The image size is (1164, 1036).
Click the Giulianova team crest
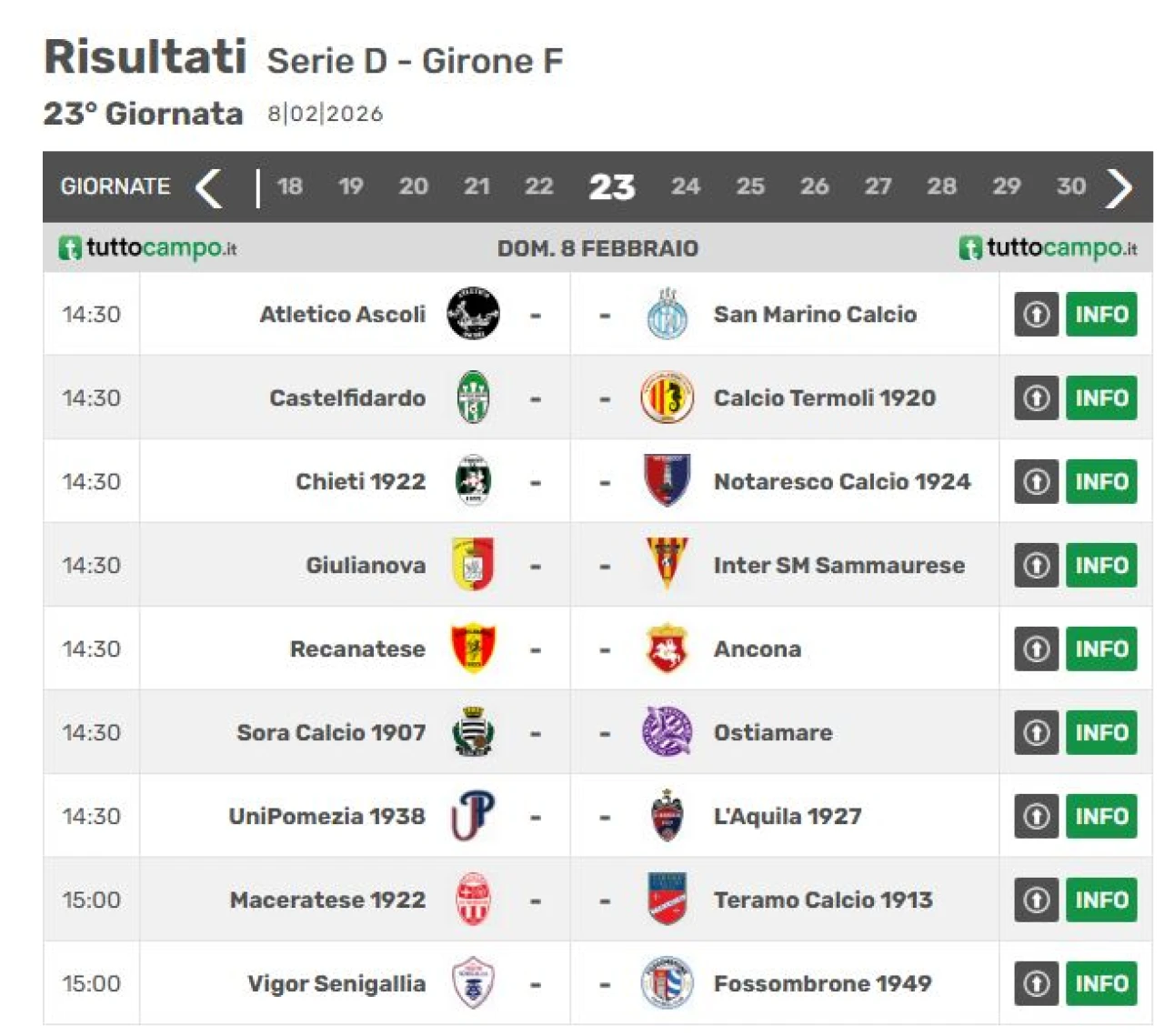(473, 565)
